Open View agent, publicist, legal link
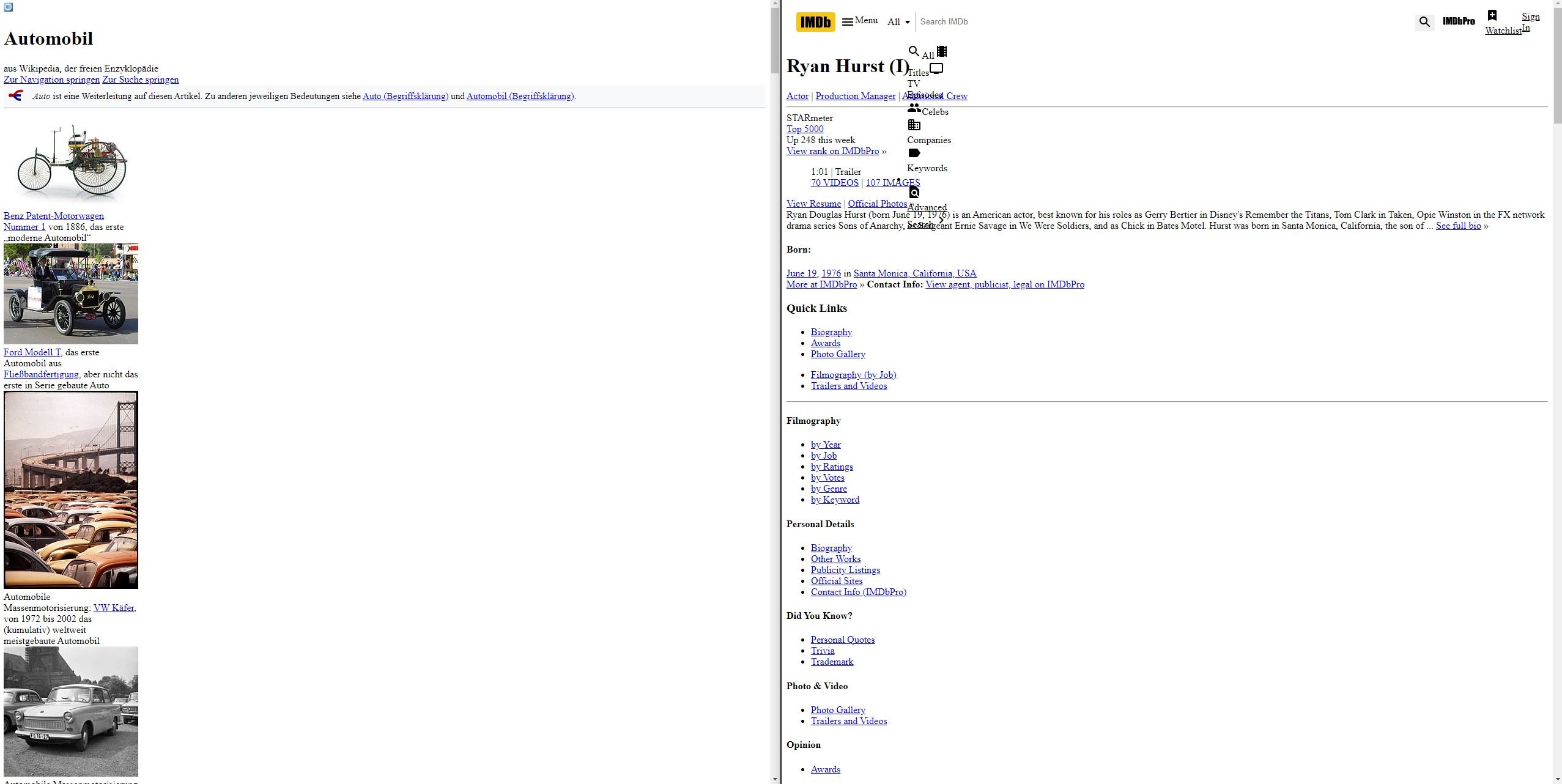 point(1005,284)
